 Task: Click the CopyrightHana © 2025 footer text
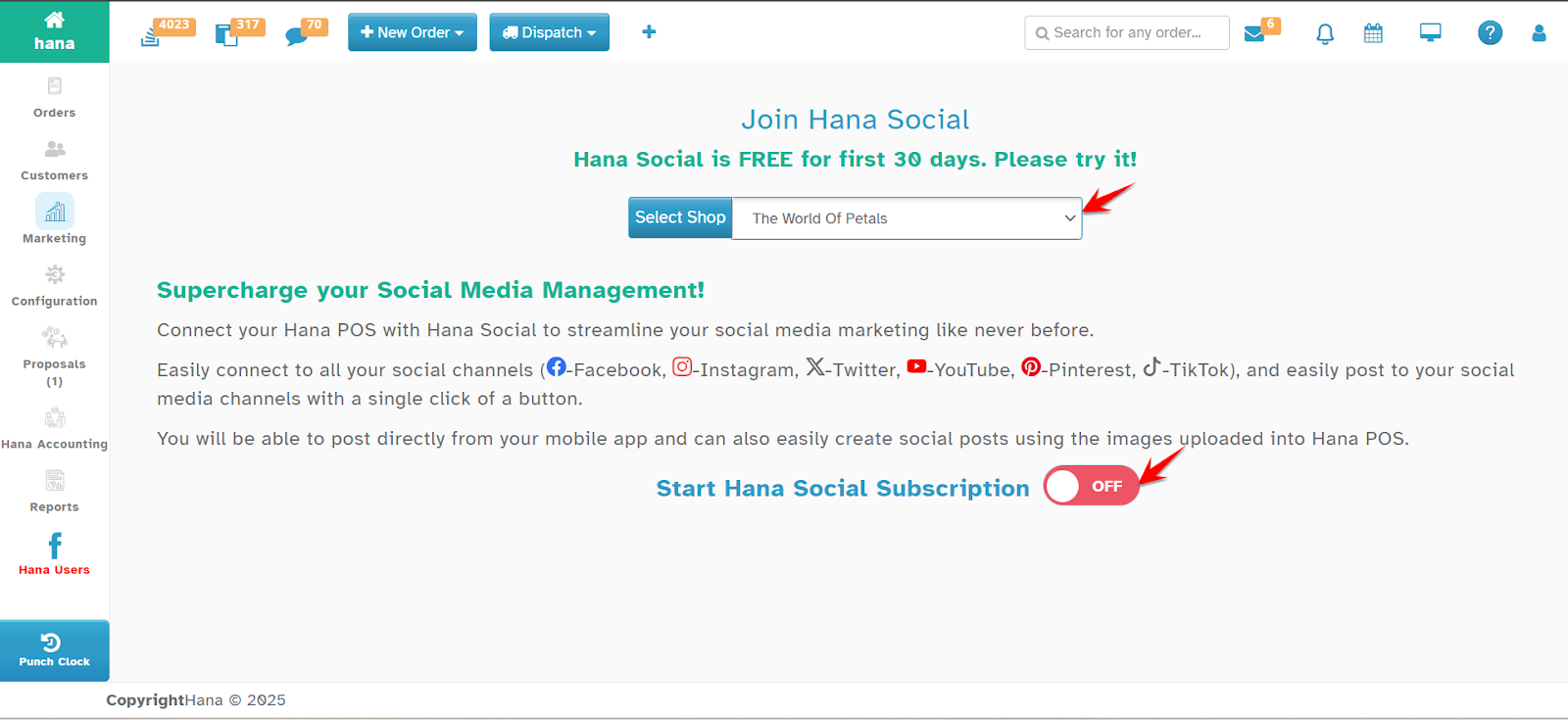(x=196, y=700)
